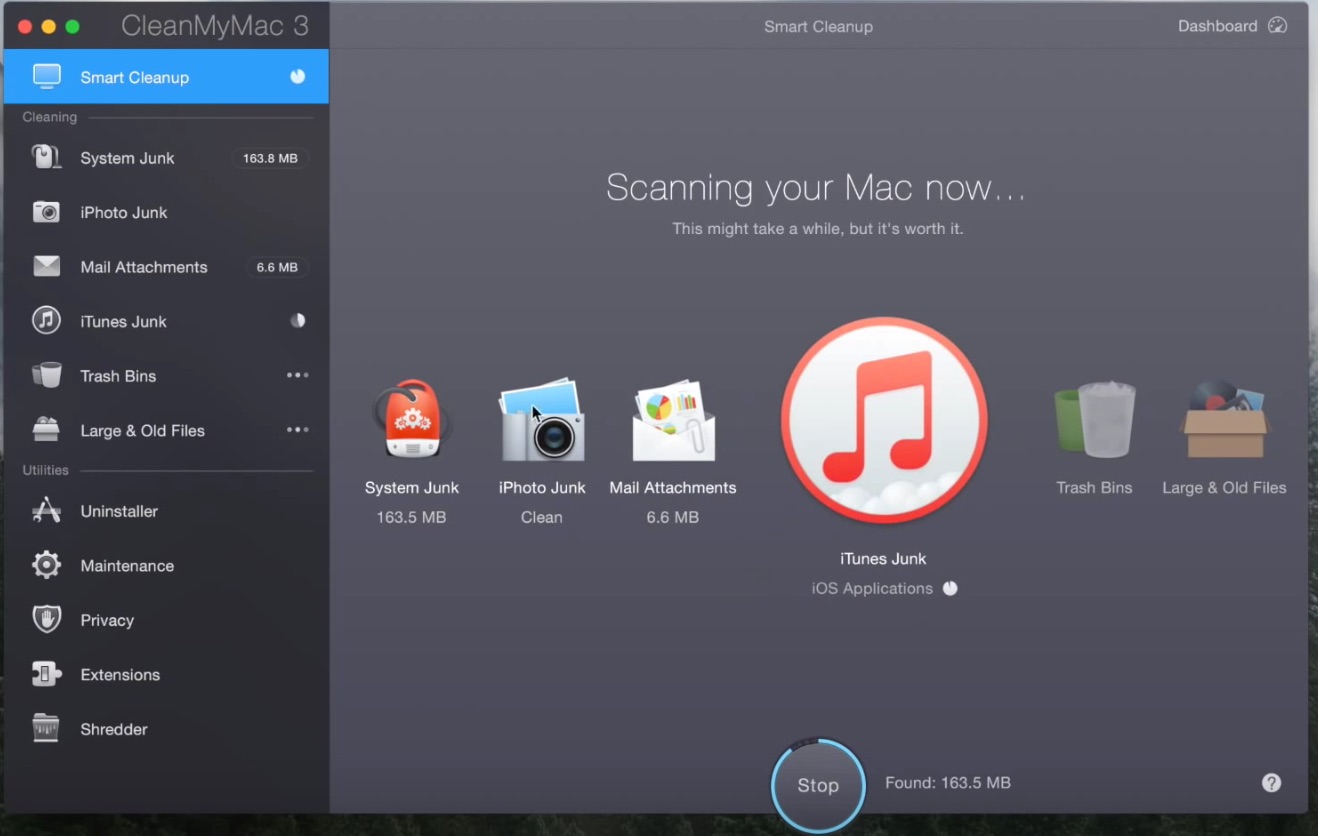1318x836 pixels.
Task: Open the Maintenance gear sidebar icon
Action: (46, 566)
